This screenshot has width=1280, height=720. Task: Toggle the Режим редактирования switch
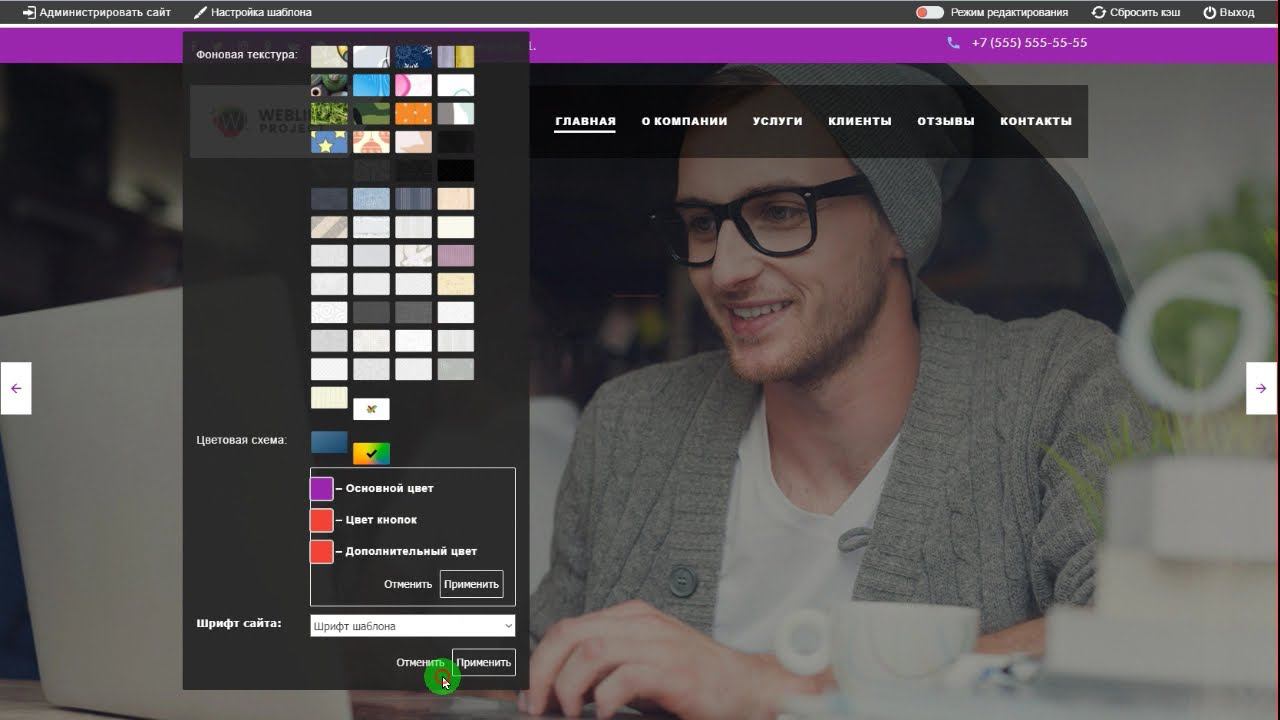point(929,12)
